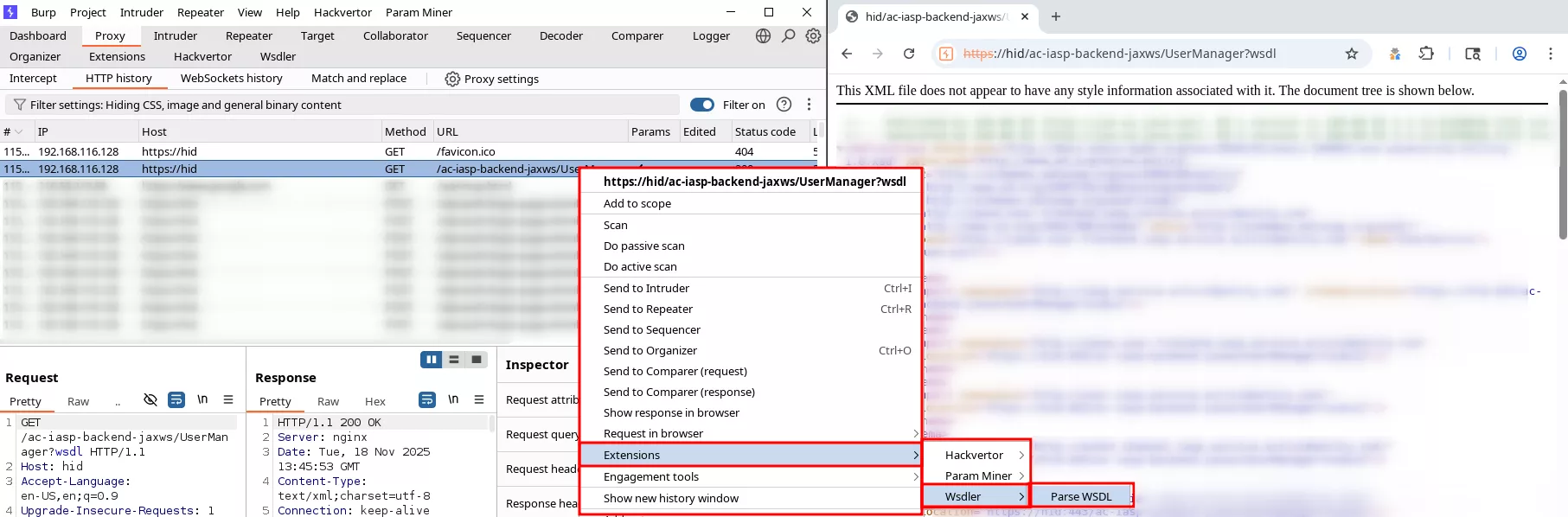Viewport: 1568px width, 517px height.
Task: Expand Param Miner extension submenu
Action: [x=1021, y=476]
